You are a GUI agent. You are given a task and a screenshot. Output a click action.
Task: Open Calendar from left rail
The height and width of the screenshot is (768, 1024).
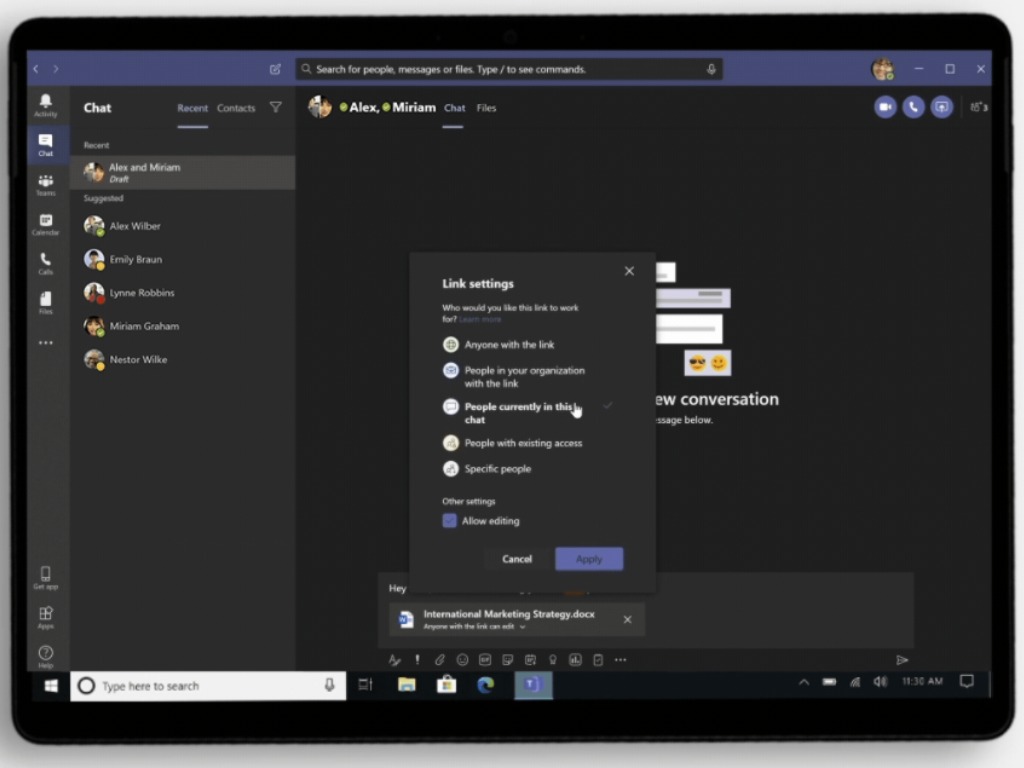point(46,224)
